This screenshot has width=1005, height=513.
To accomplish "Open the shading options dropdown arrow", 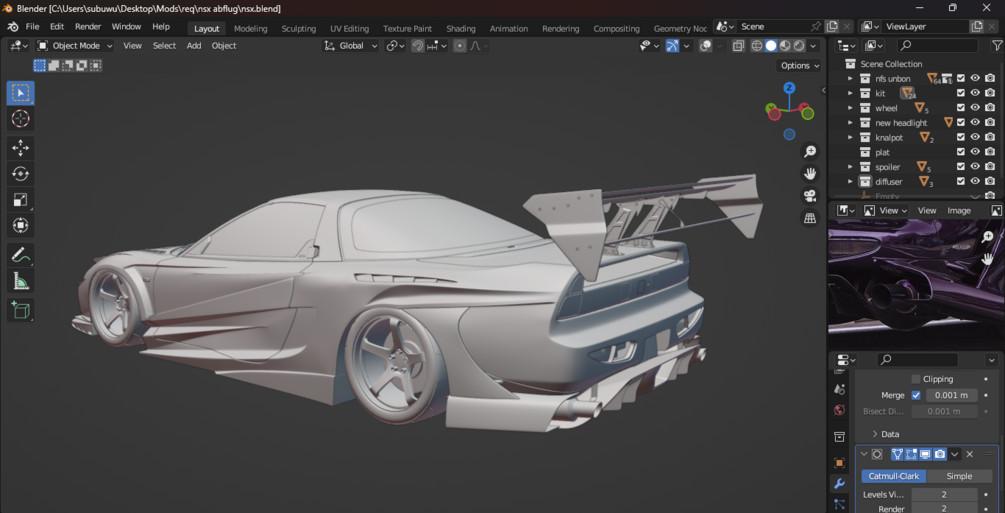I will point(813,46).
